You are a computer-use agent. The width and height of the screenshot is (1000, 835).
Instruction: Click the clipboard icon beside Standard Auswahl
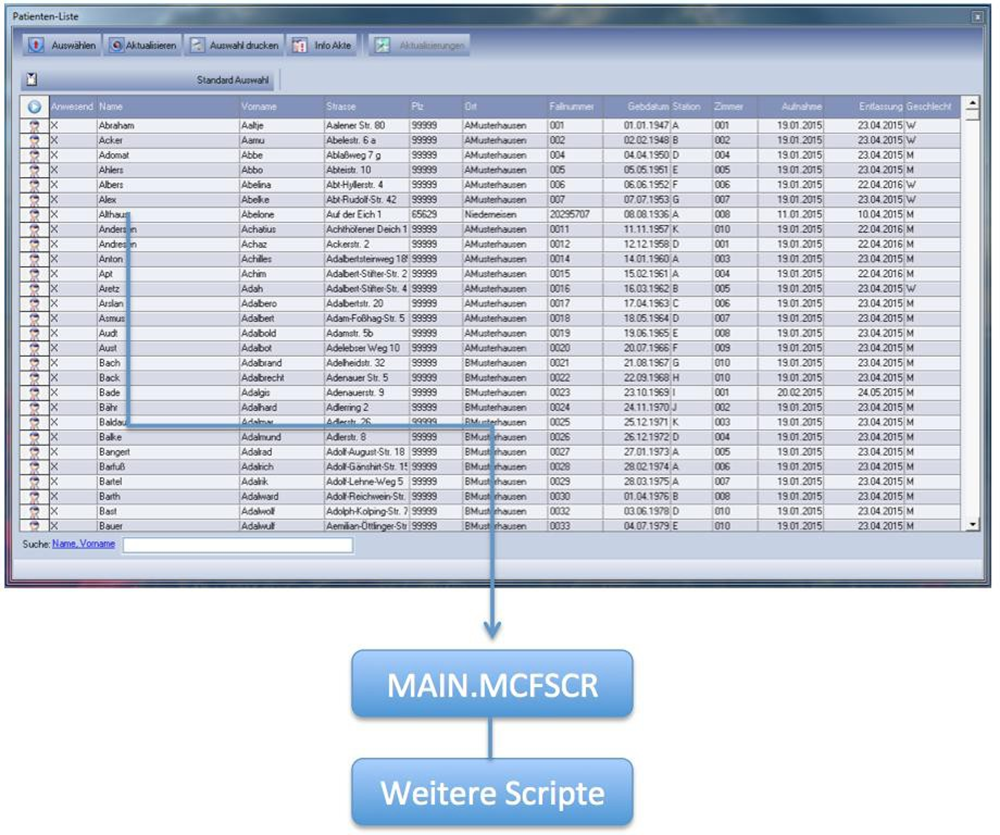(32, 79)
